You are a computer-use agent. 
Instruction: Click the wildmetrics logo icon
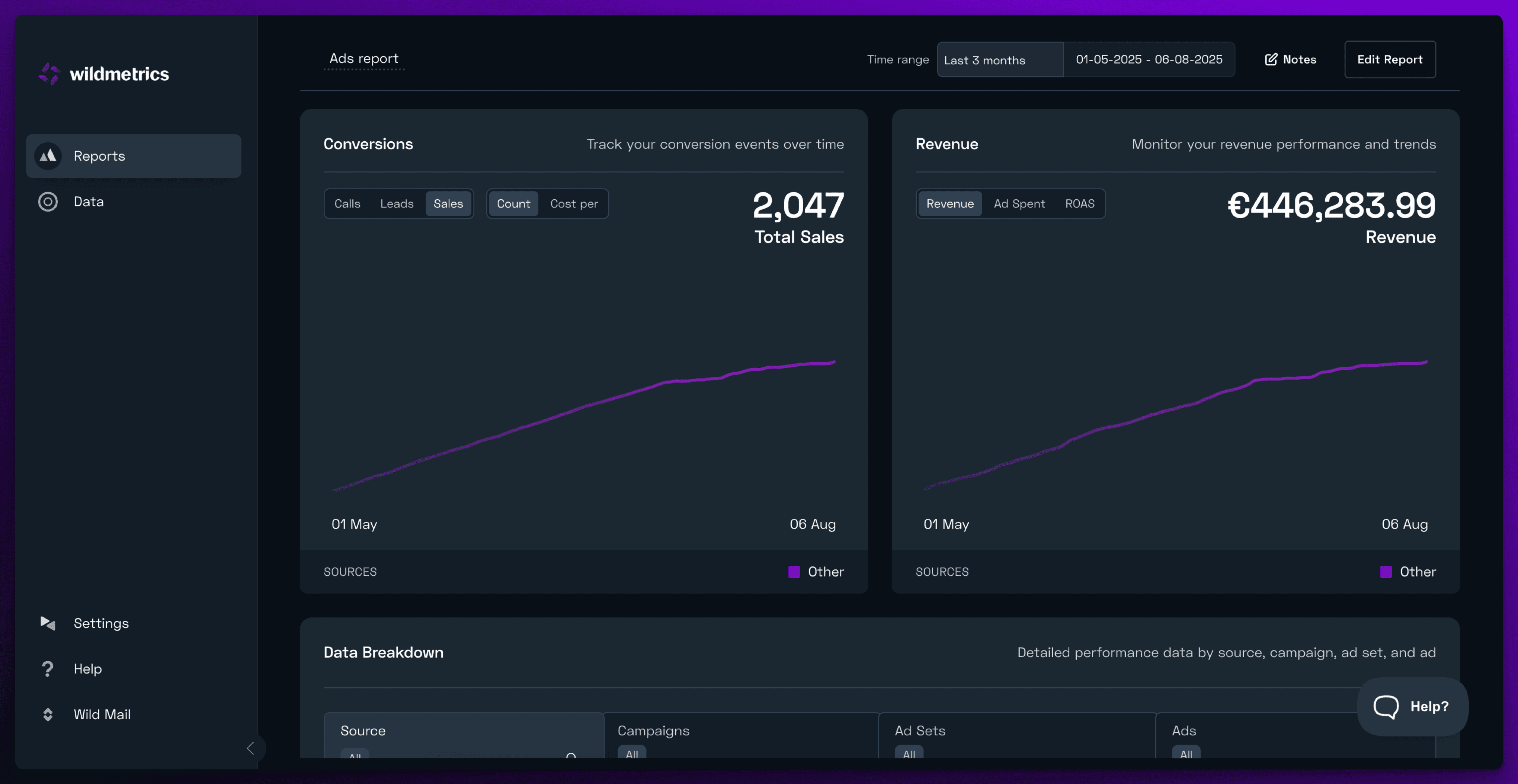49,74
